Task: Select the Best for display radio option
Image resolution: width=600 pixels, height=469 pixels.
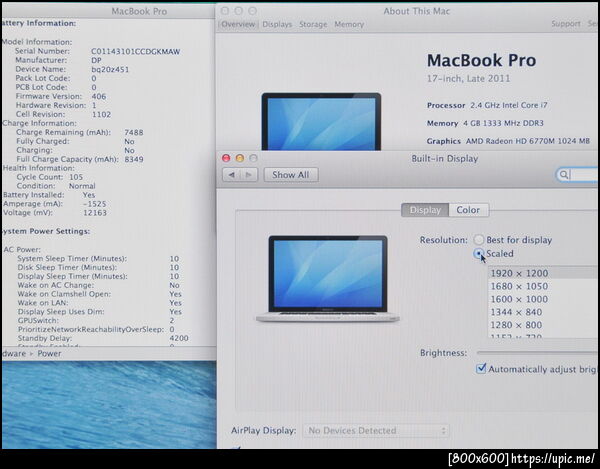Action: point(478,240)
